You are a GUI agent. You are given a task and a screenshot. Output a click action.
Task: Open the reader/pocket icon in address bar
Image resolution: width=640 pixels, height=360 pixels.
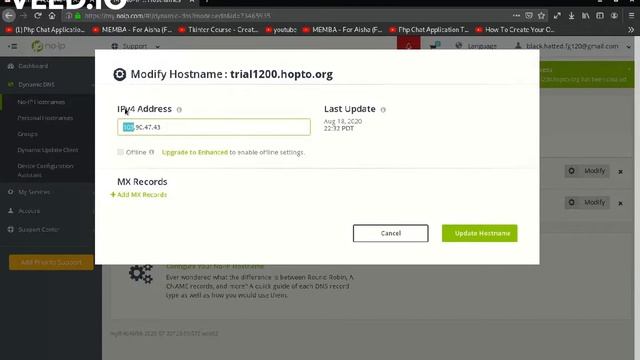point(529,16)
